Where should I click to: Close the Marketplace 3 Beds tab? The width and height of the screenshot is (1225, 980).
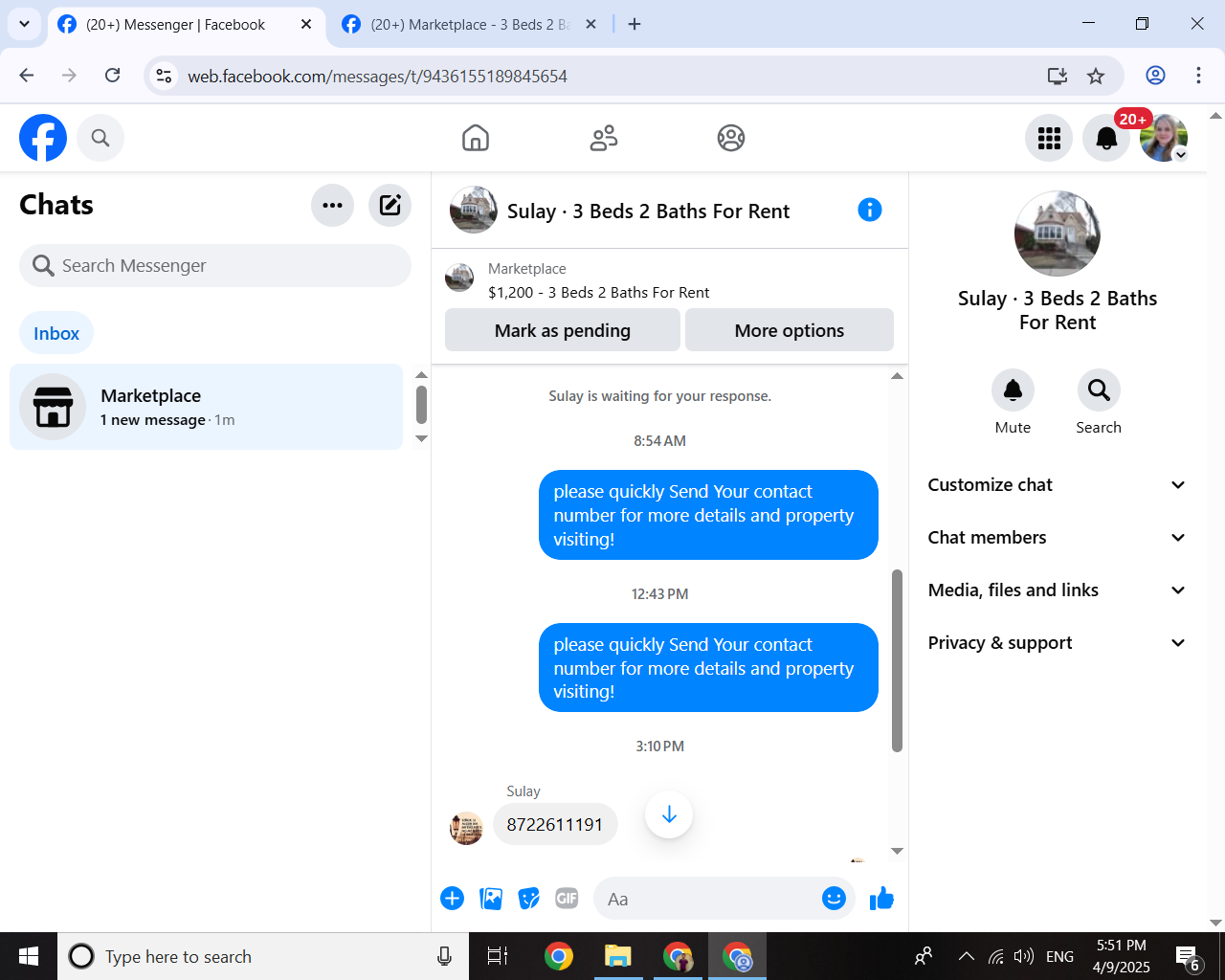click(591, 24)
